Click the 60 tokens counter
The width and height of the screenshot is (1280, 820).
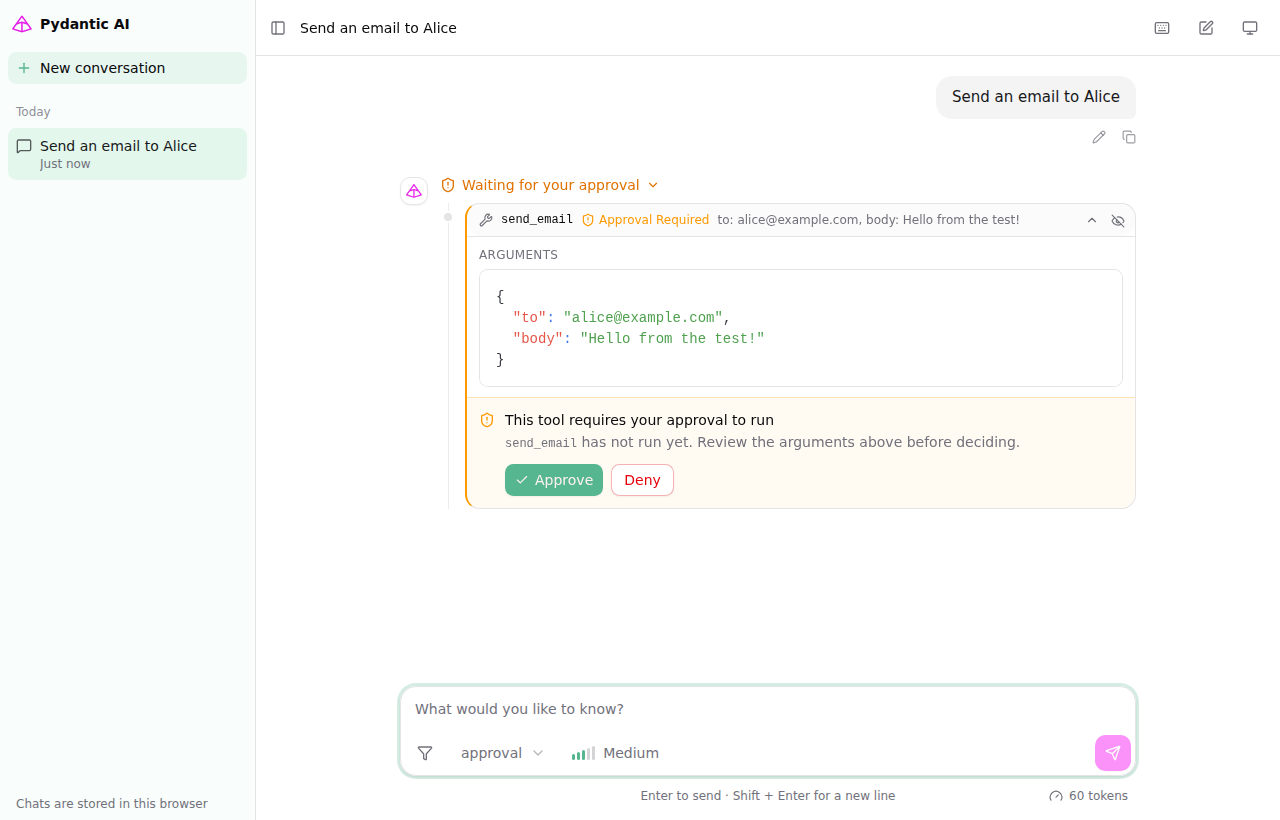point(1098,796)
